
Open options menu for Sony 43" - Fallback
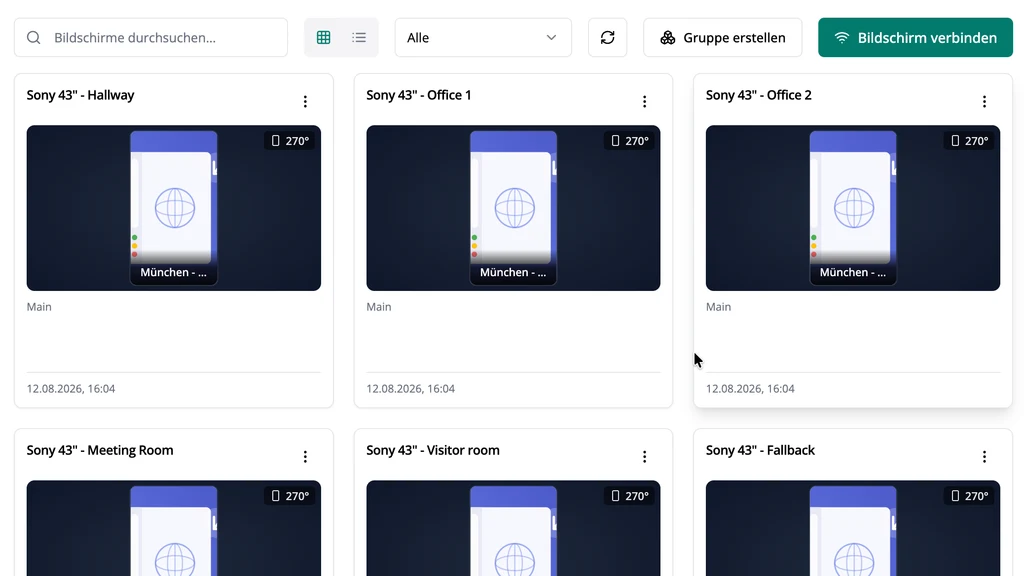[984, 456]
